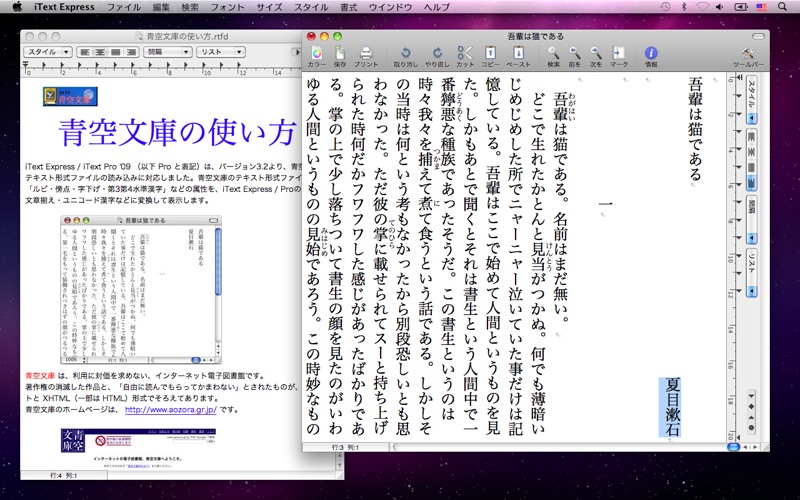Select the first alignment button in the vertical toolbar
The image size is (800, 500).
752,137
